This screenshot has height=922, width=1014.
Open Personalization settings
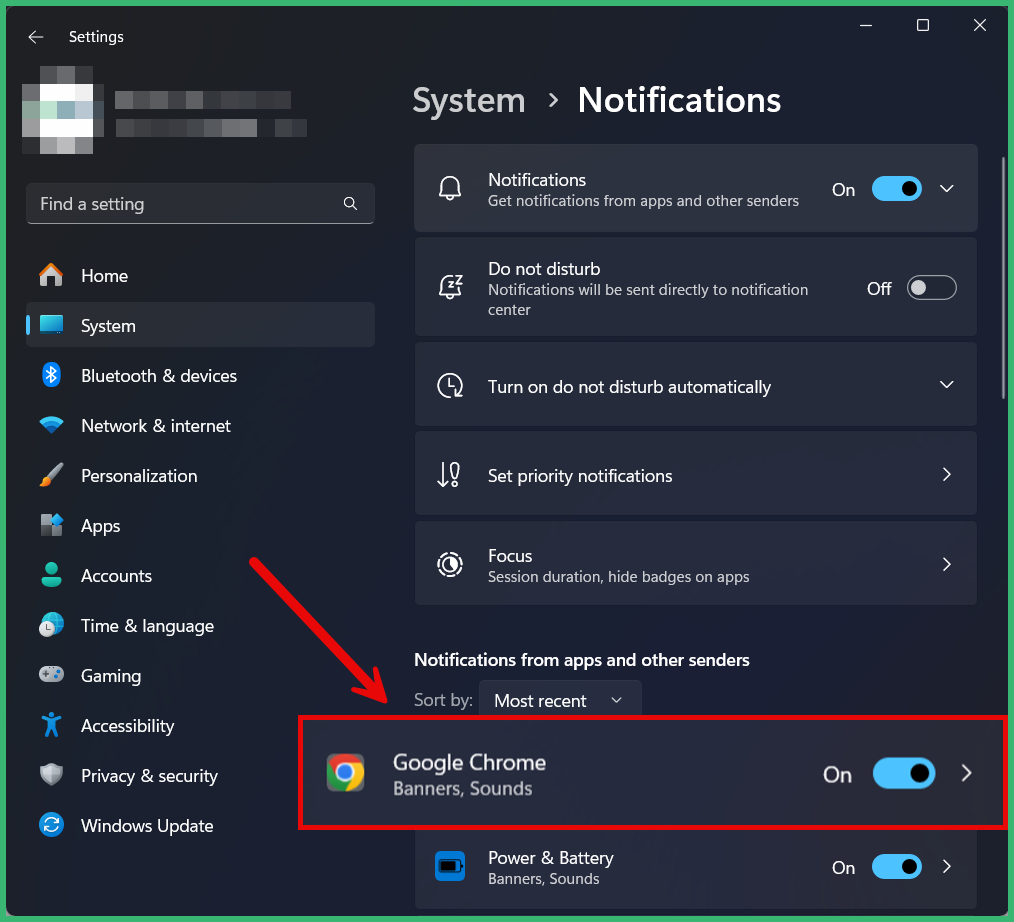200,475
